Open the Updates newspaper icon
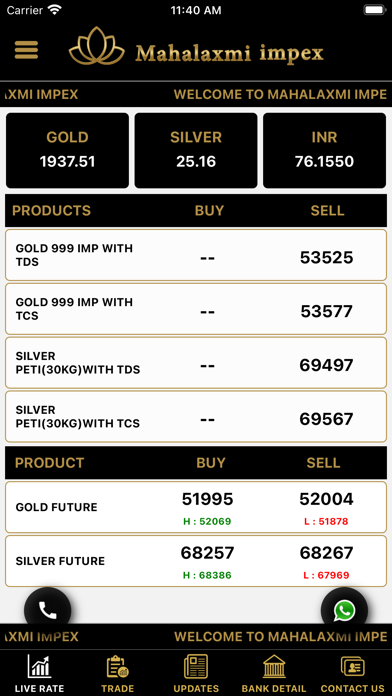 tap(196, 667)
